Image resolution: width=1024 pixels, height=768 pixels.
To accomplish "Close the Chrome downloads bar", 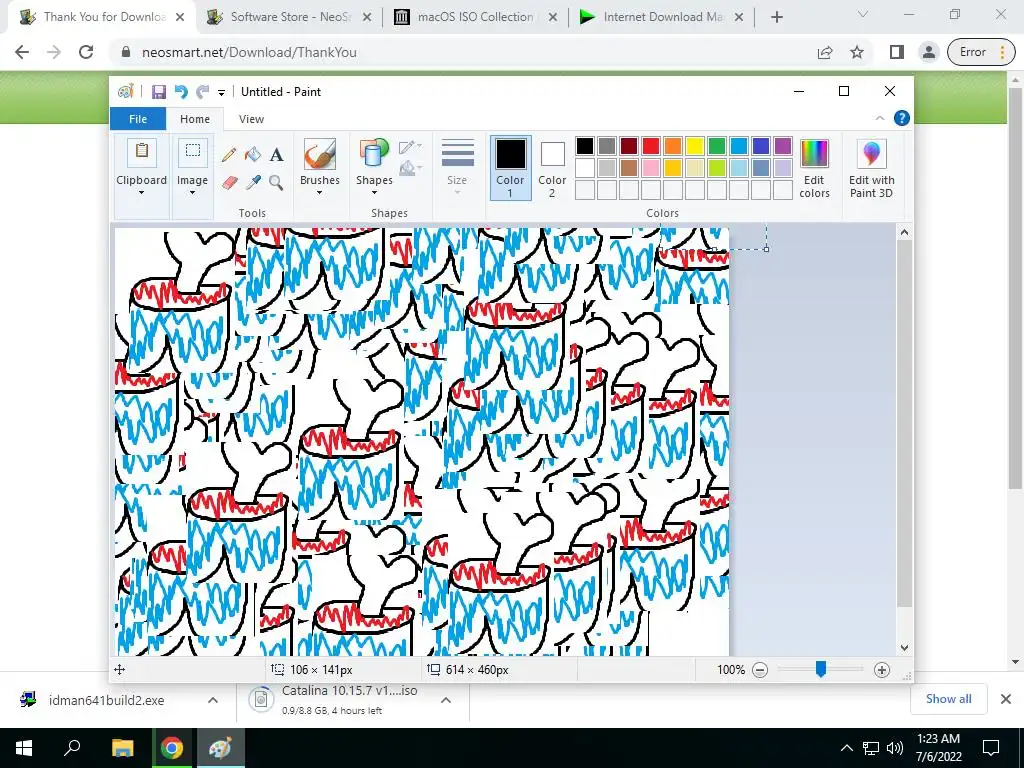I will pos(1006,699).
